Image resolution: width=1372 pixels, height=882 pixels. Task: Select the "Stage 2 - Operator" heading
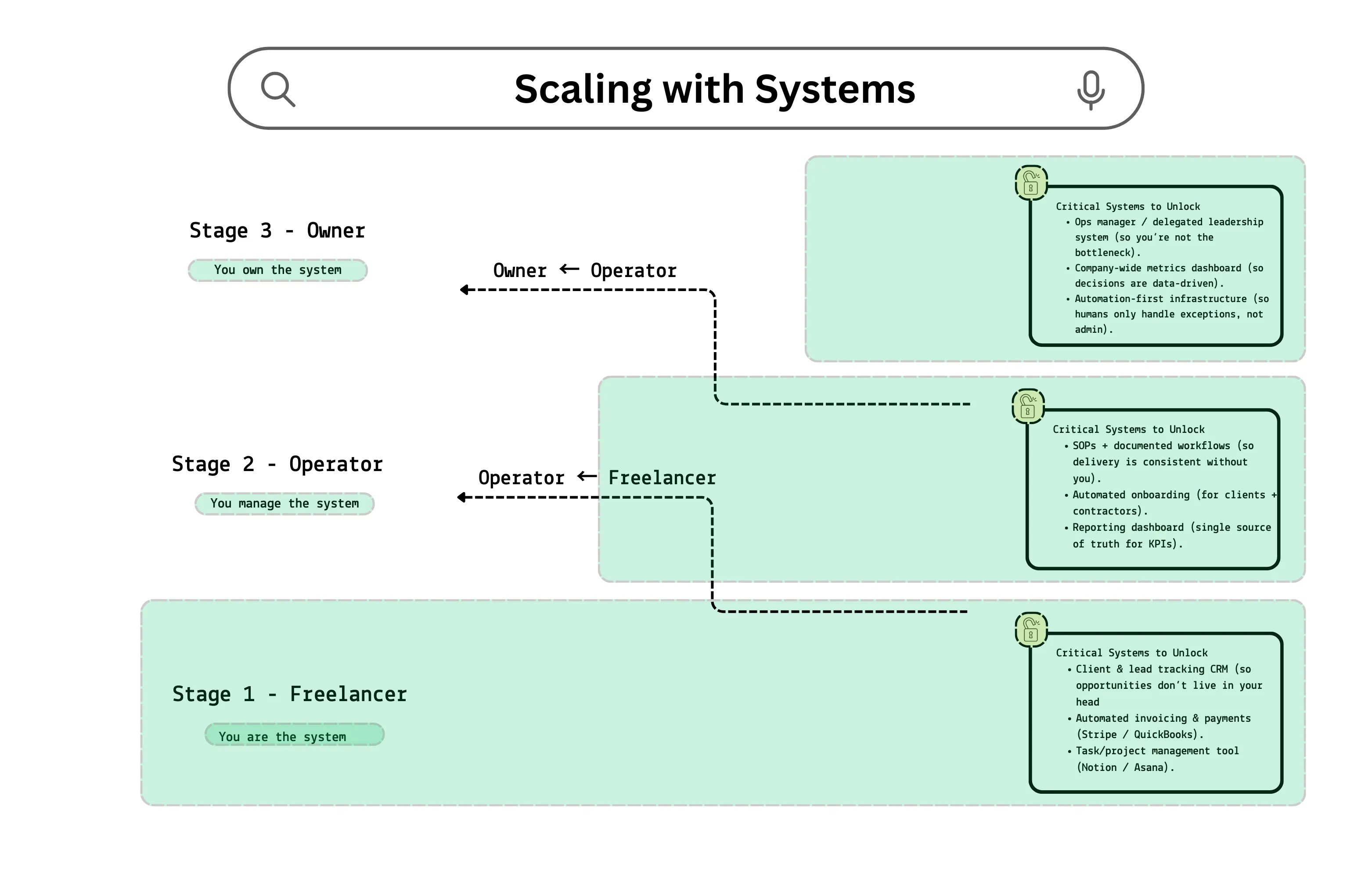[278, 464]
